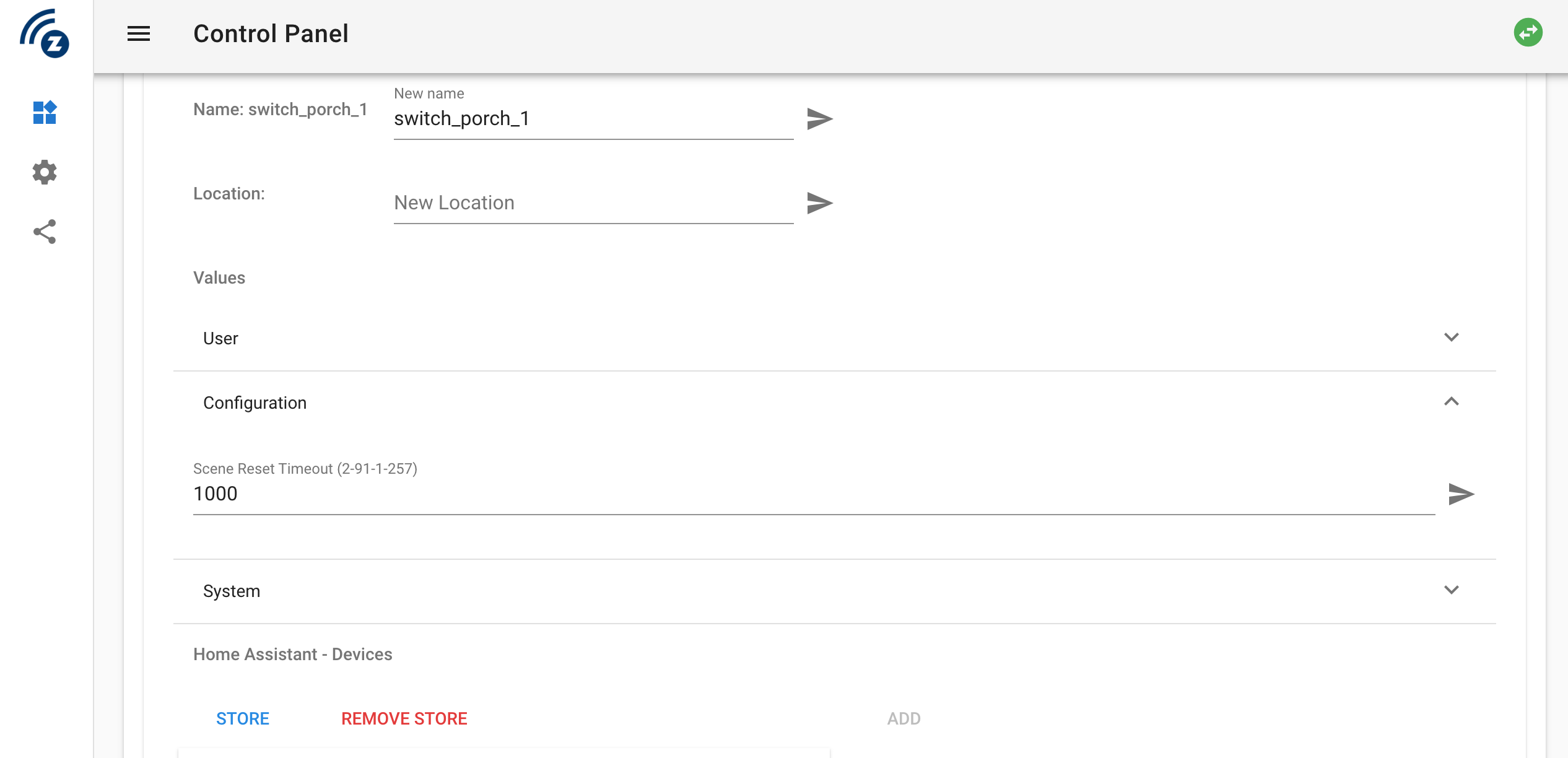Click the STORE button
Viewport: 1568px width, 758px height.
coord(243,718)
